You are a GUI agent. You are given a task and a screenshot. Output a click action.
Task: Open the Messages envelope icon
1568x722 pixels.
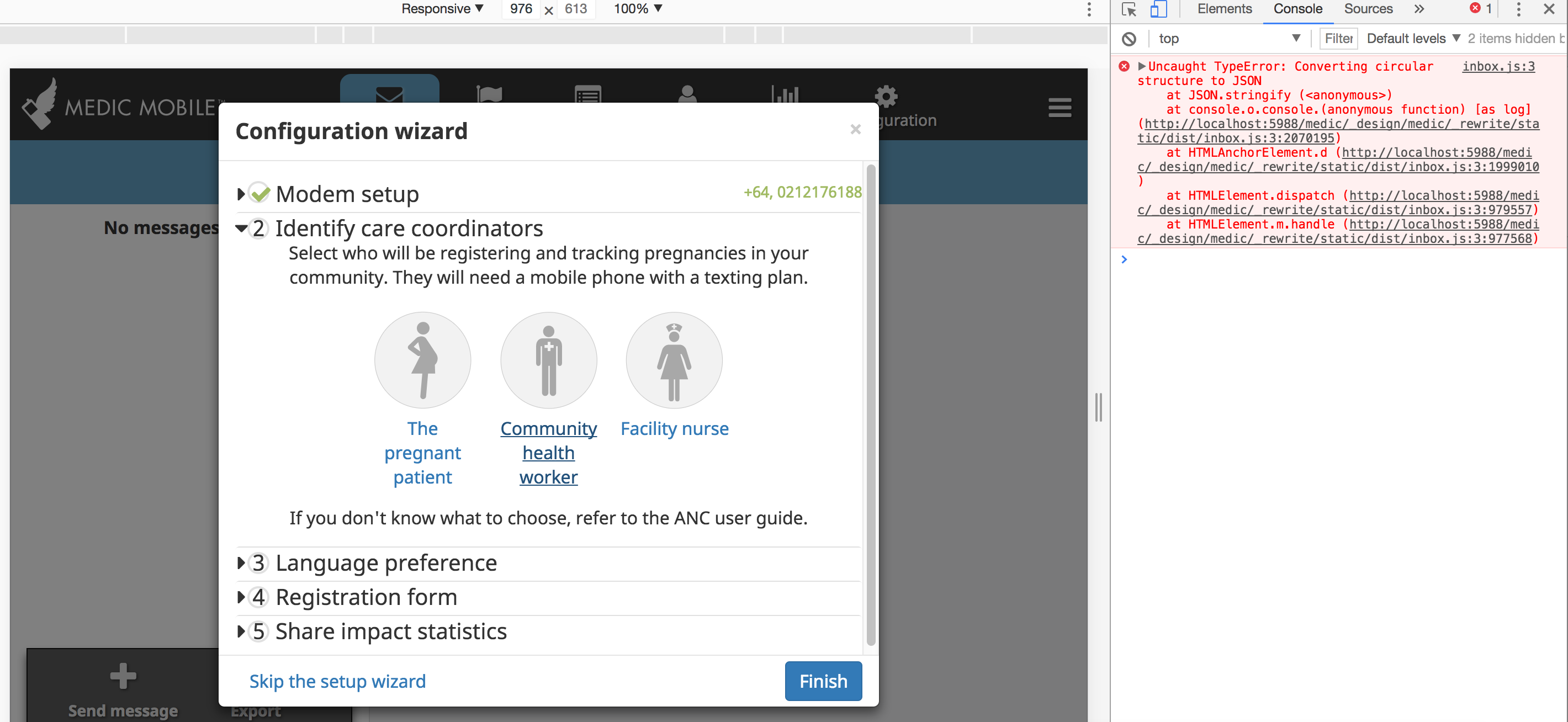390,94
